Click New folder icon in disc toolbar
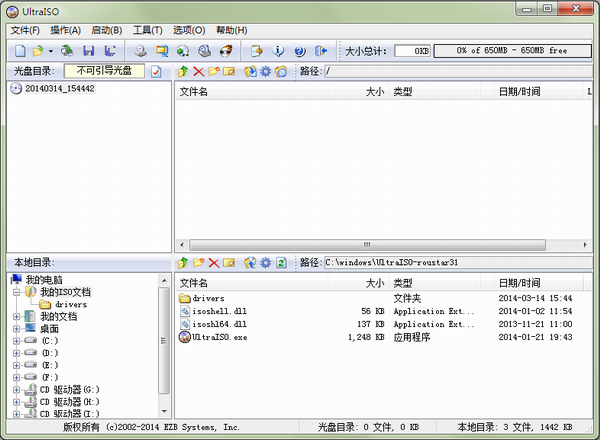 (x=214, y=71)
